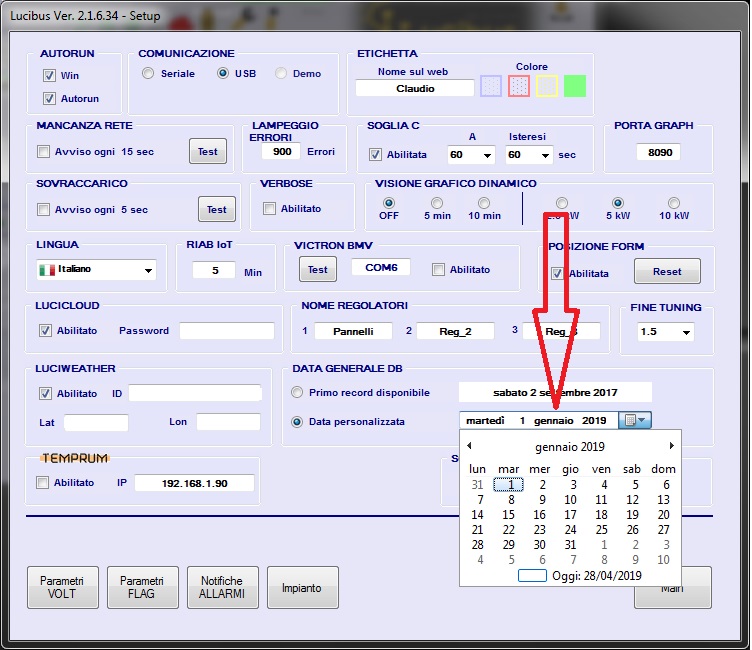This screenshot has height=650, width=752.
Task: Select Seriale communication mode
Action: pos(148,73)
